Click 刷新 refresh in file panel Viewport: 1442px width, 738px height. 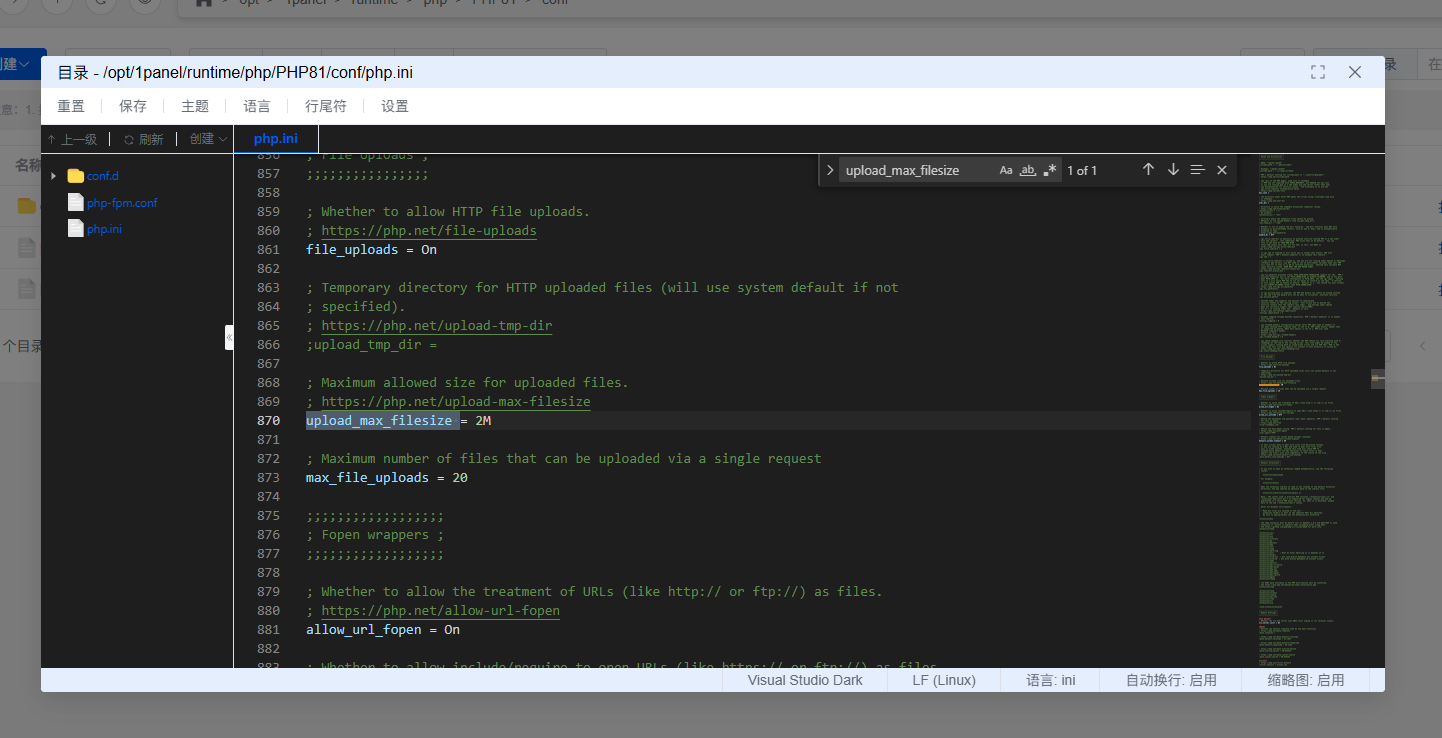[143, 139]
